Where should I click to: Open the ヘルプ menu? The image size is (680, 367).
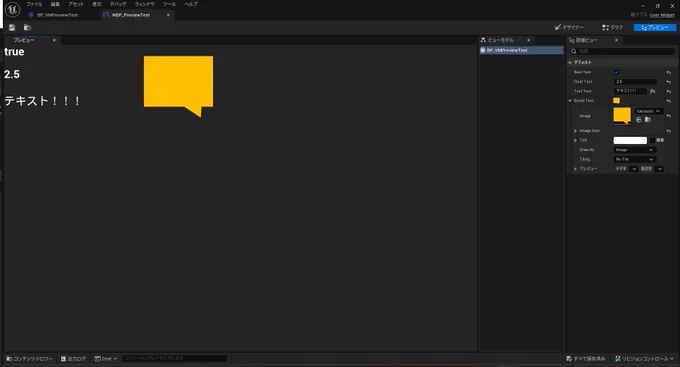tap(191, 4)
